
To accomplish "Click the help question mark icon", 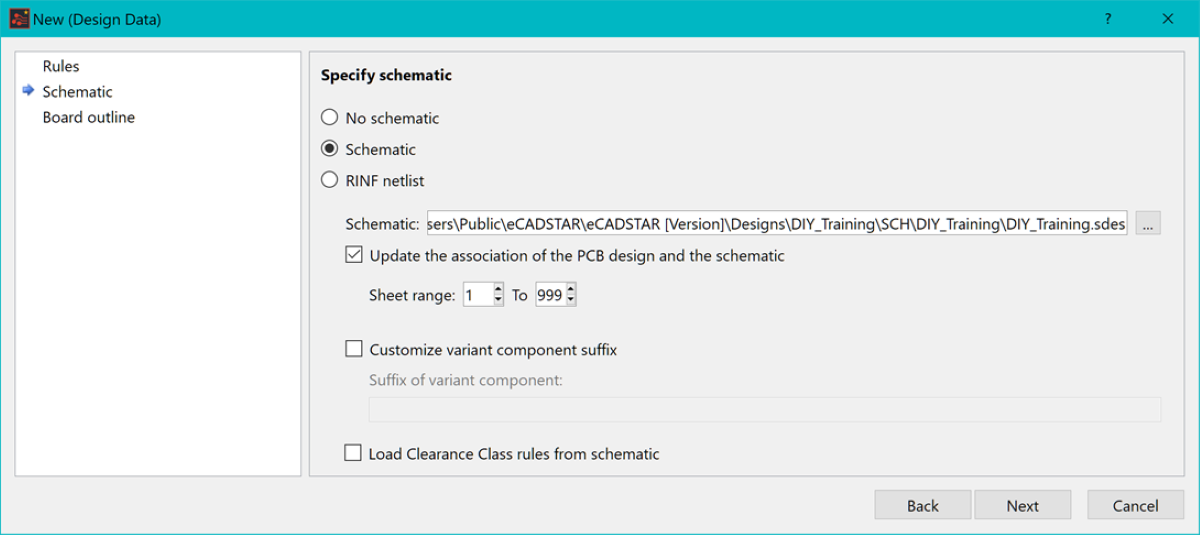I will 1108,19.
